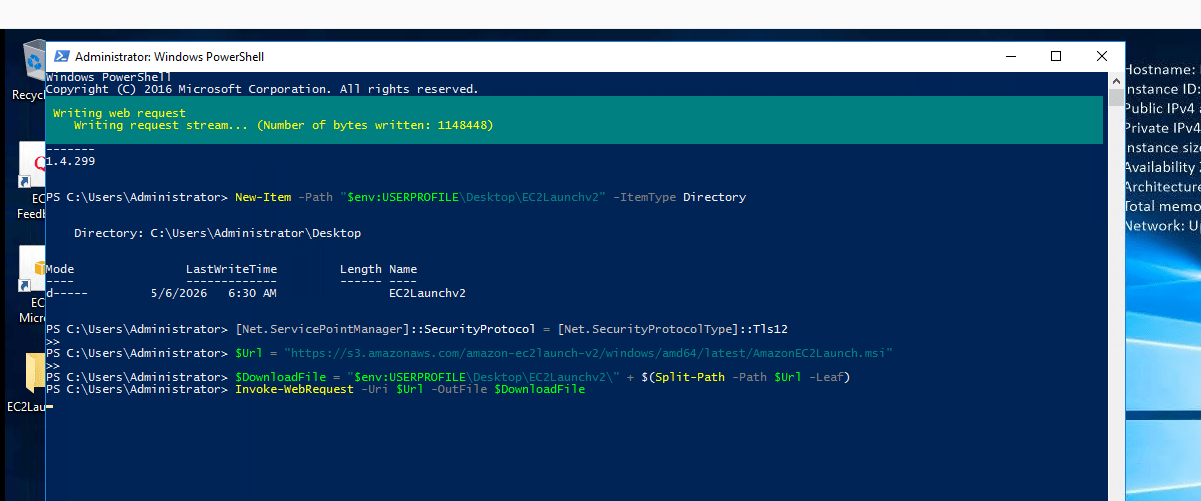Select the EC2 Microsoft desktop shortcut icon
1201x501 pixels.
click(x=32, y=284)
